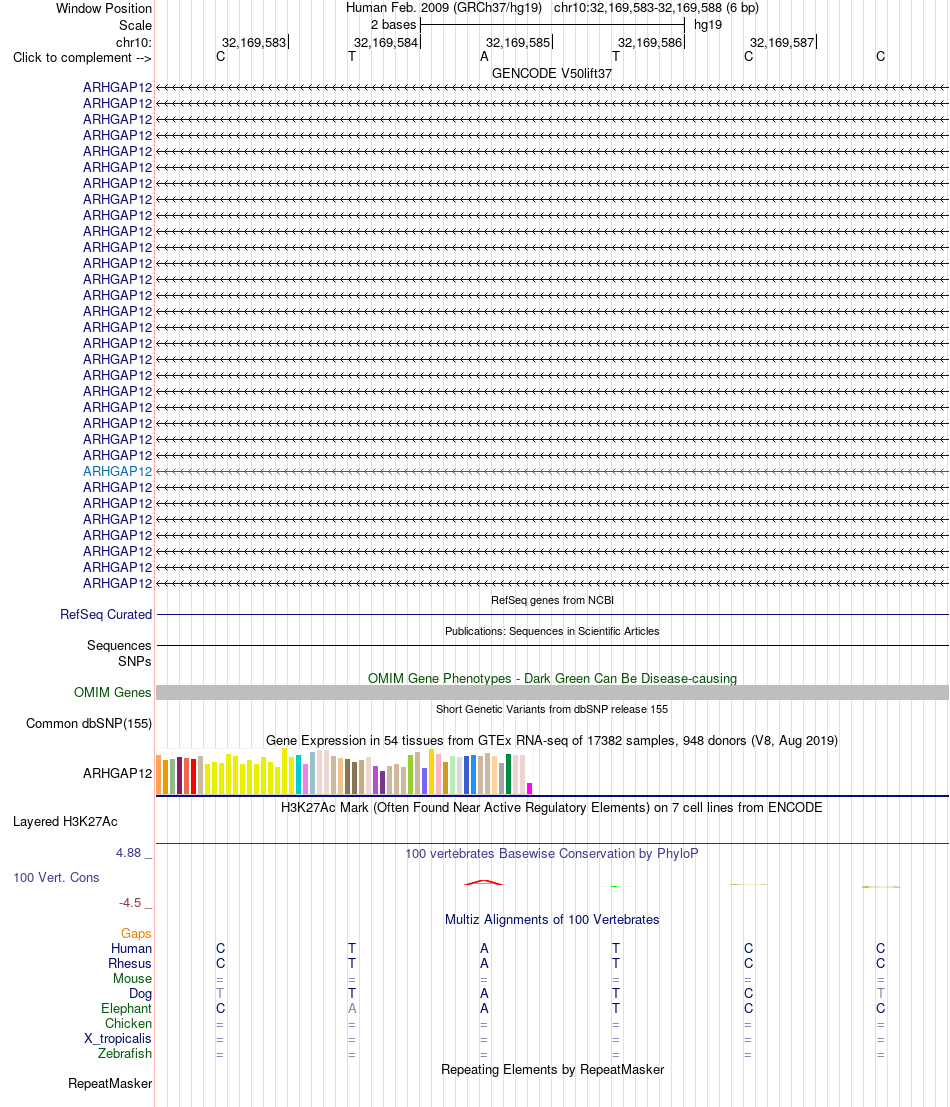The height and width of the screenshot is (1107, 950).
Task: Open the RepeatMasker track label
Action: pos(110,1084)
